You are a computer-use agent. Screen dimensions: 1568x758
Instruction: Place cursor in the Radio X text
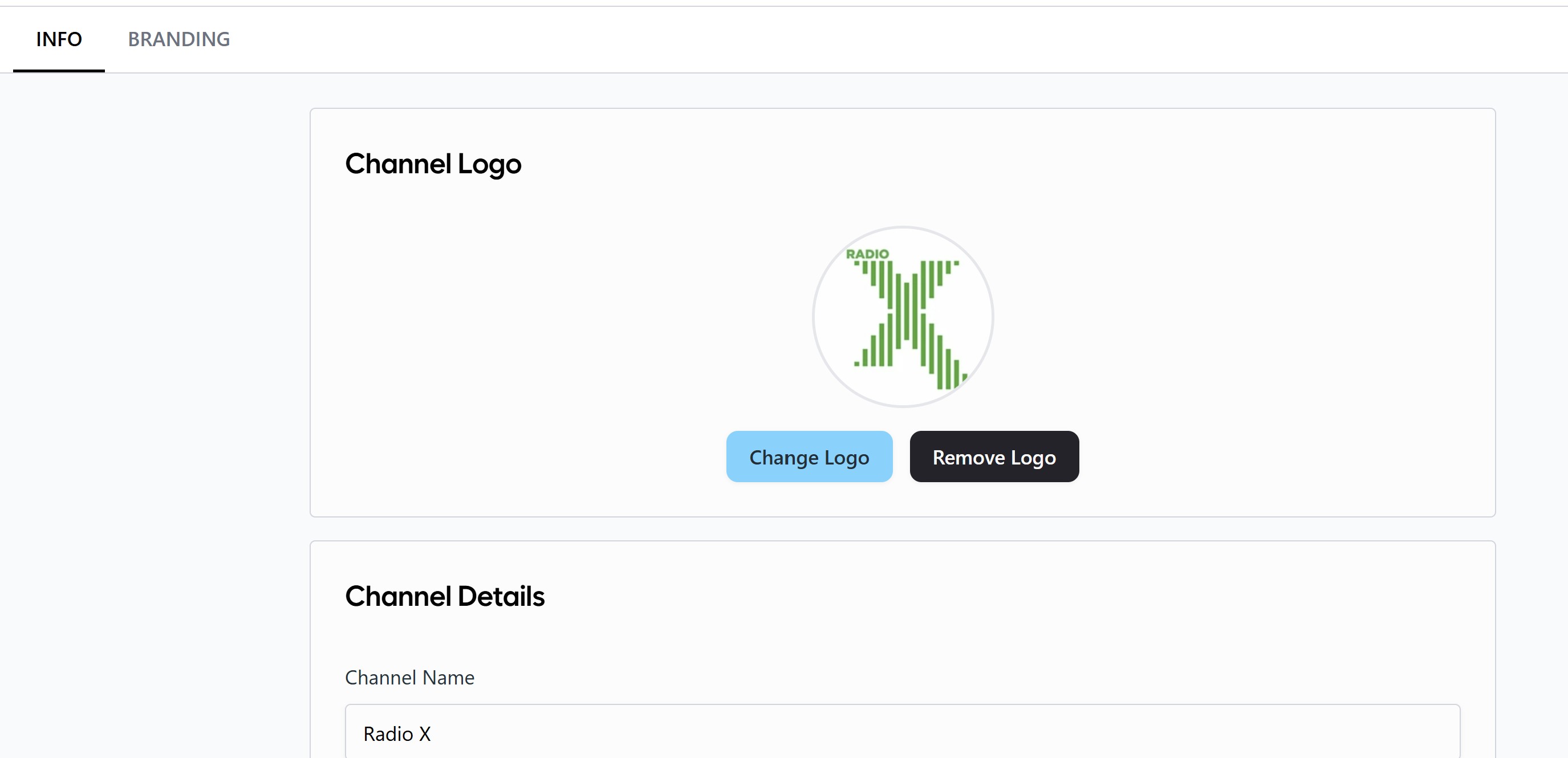click(x=397, y=733)
